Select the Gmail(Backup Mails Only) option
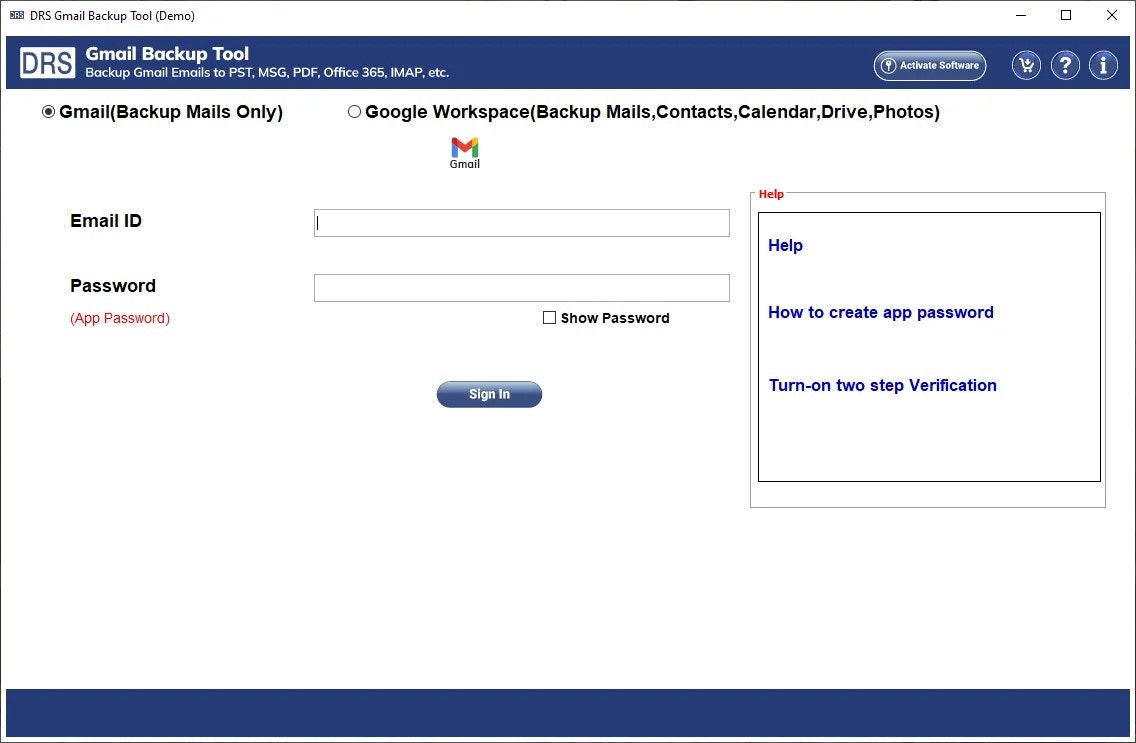1136x743 pixels. 48,112
